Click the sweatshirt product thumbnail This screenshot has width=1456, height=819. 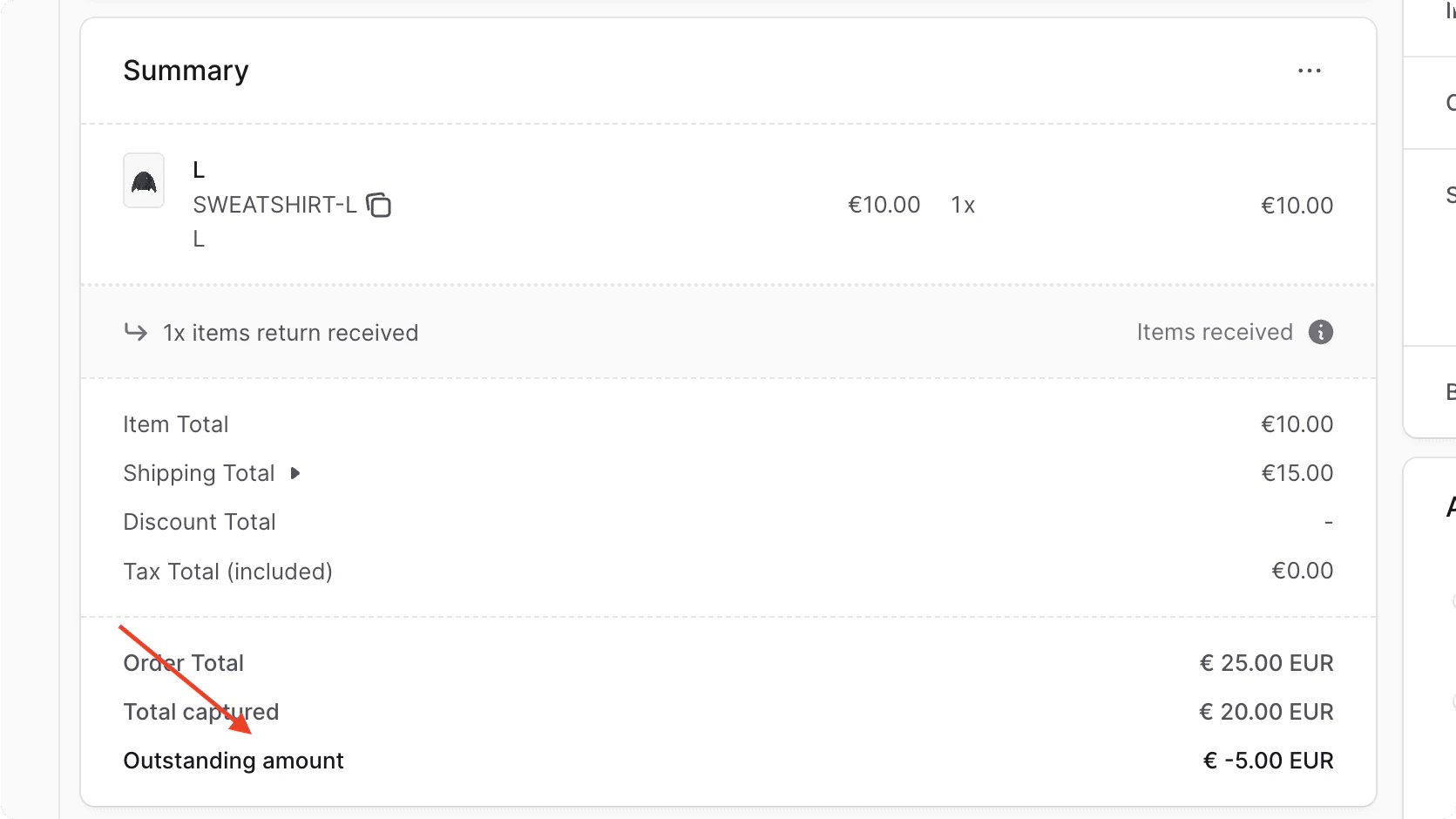[x=143, y=180]
